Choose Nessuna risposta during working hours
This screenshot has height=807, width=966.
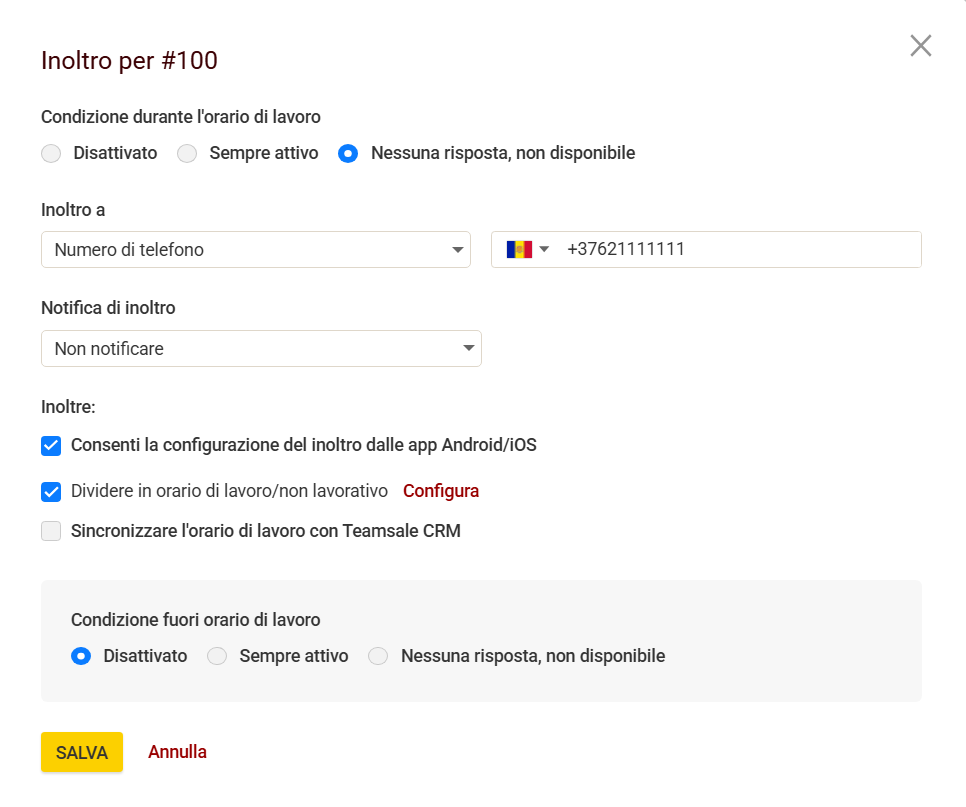click(348, 154)
